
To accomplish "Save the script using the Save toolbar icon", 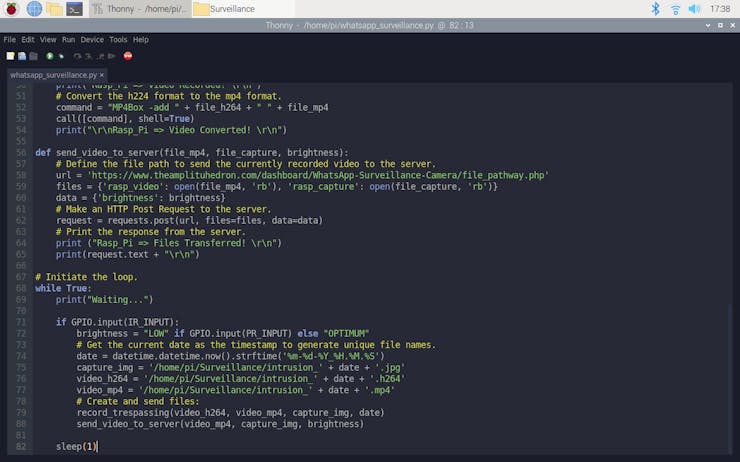I will point(32,56).
